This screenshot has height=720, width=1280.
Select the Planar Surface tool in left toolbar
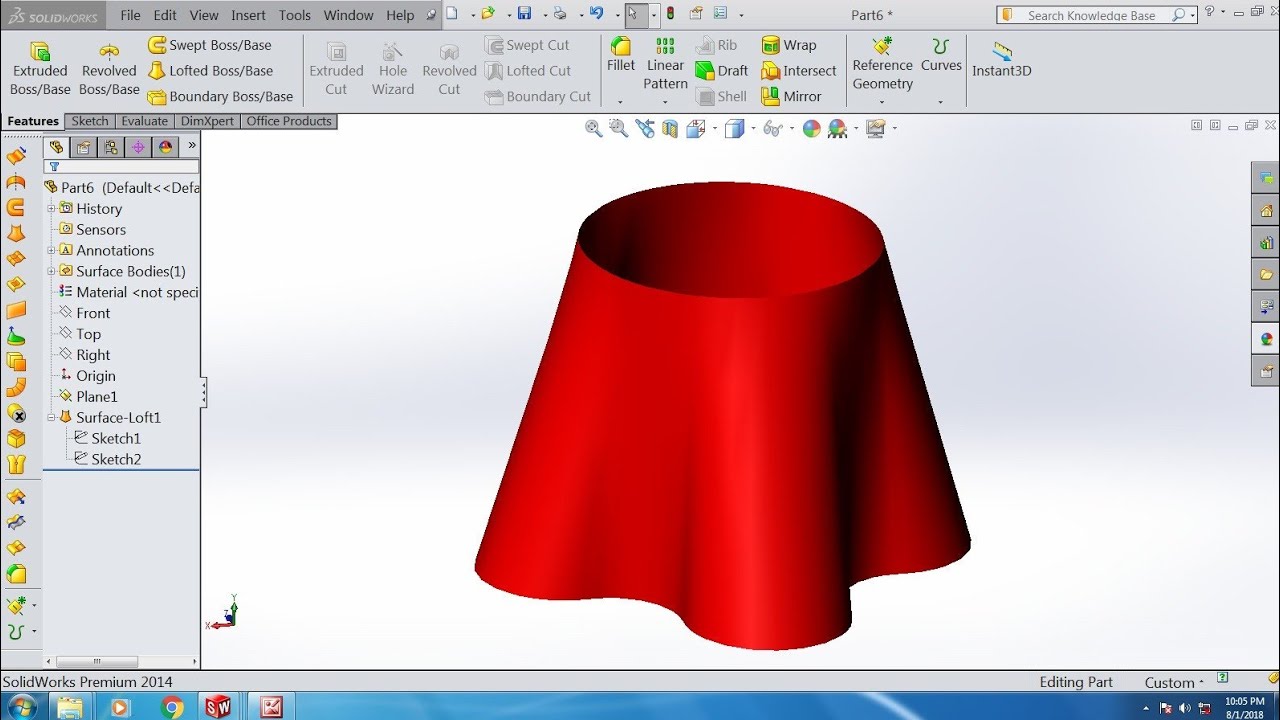coord(16,310)
